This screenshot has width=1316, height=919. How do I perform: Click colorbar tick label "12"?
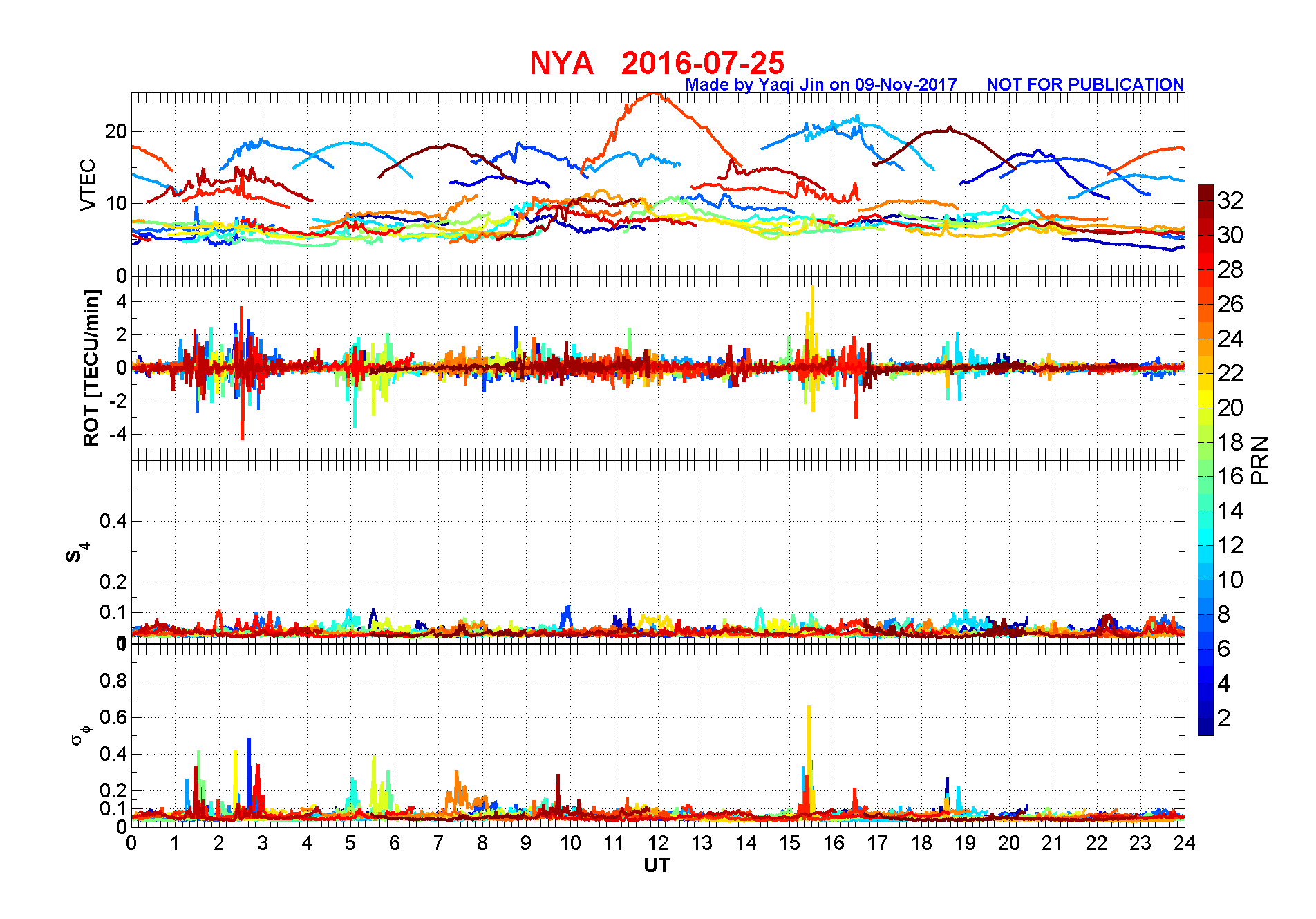(1230, 545)
